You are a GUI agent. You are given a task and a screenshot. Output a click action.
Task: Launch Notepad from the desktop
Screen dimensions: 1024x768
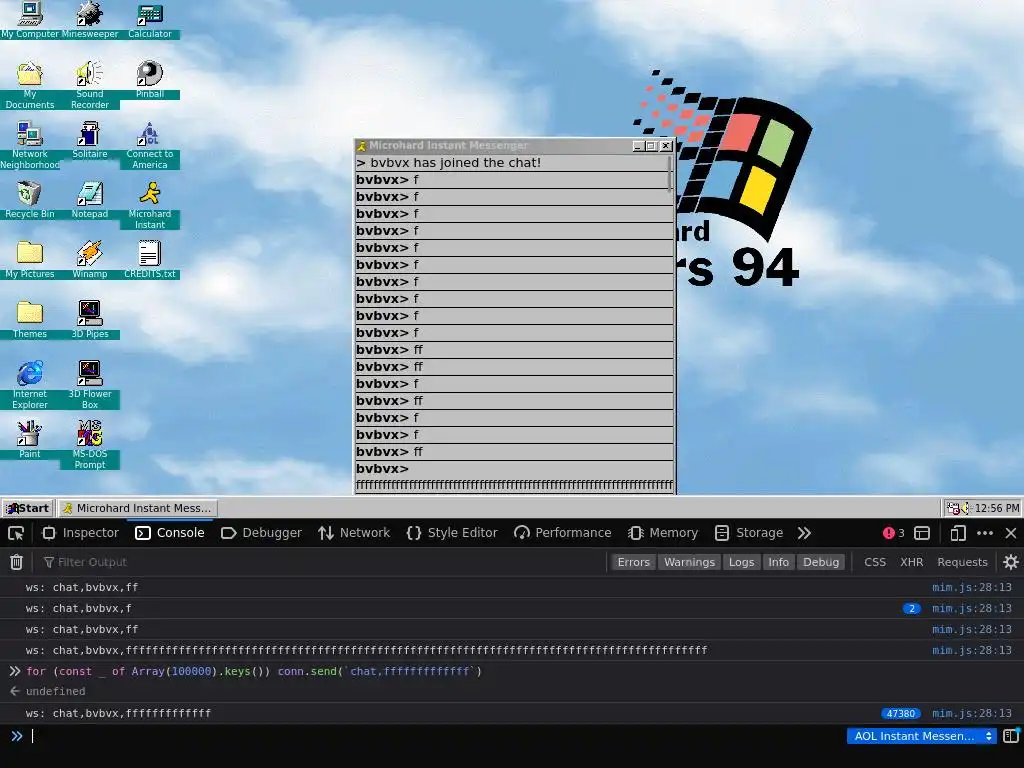pos(89,200)
